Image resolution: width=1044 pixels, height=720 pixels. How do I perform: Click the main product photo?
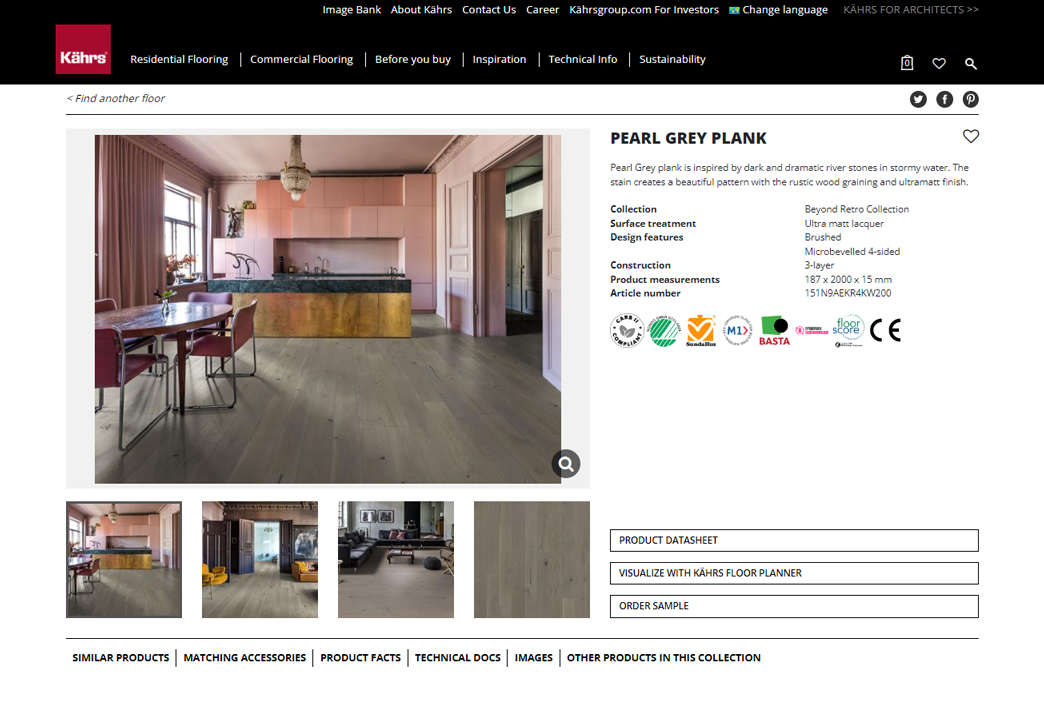(x=328, y=309)
